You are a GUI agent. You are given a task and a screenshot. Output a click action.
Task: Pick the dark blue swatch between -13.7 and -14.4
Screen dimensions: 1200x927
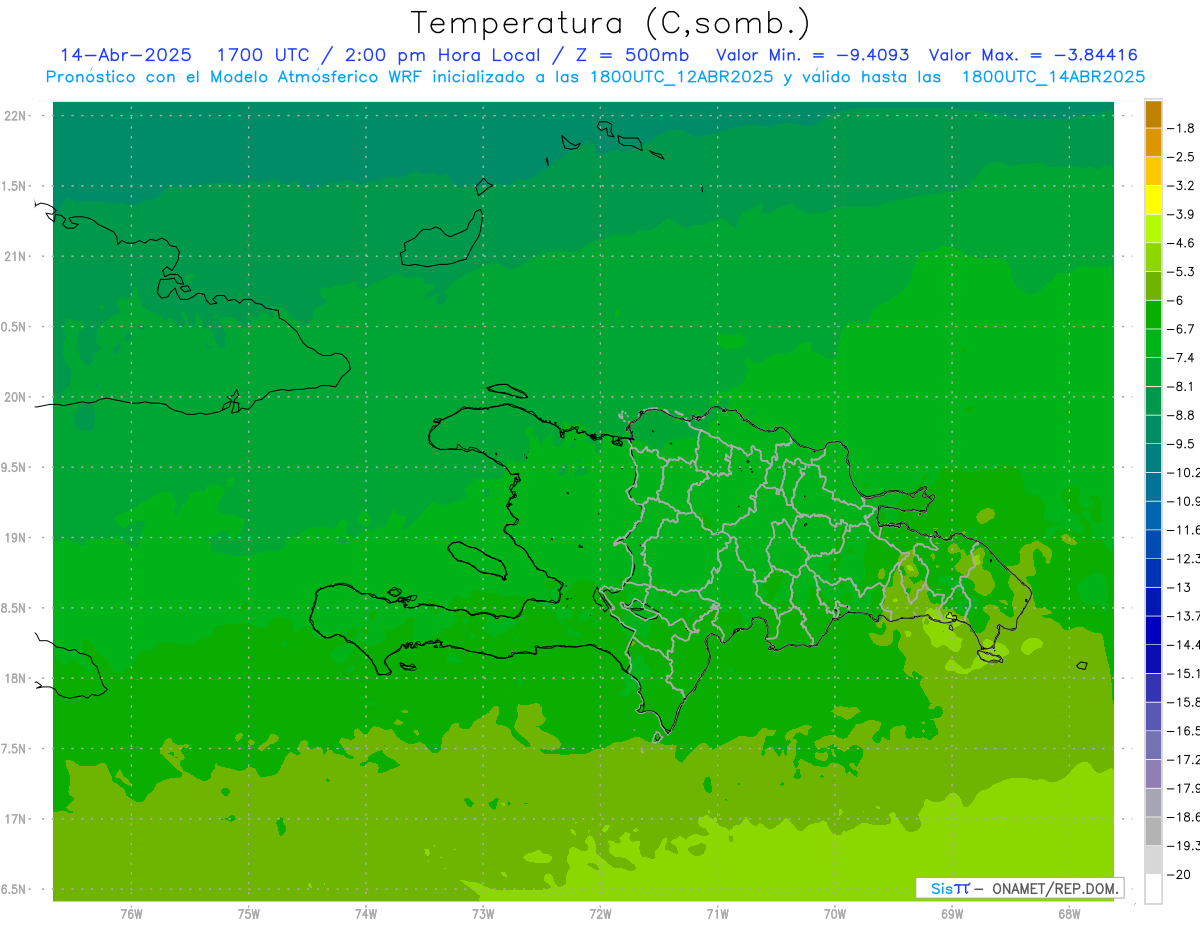point(1153,630)
